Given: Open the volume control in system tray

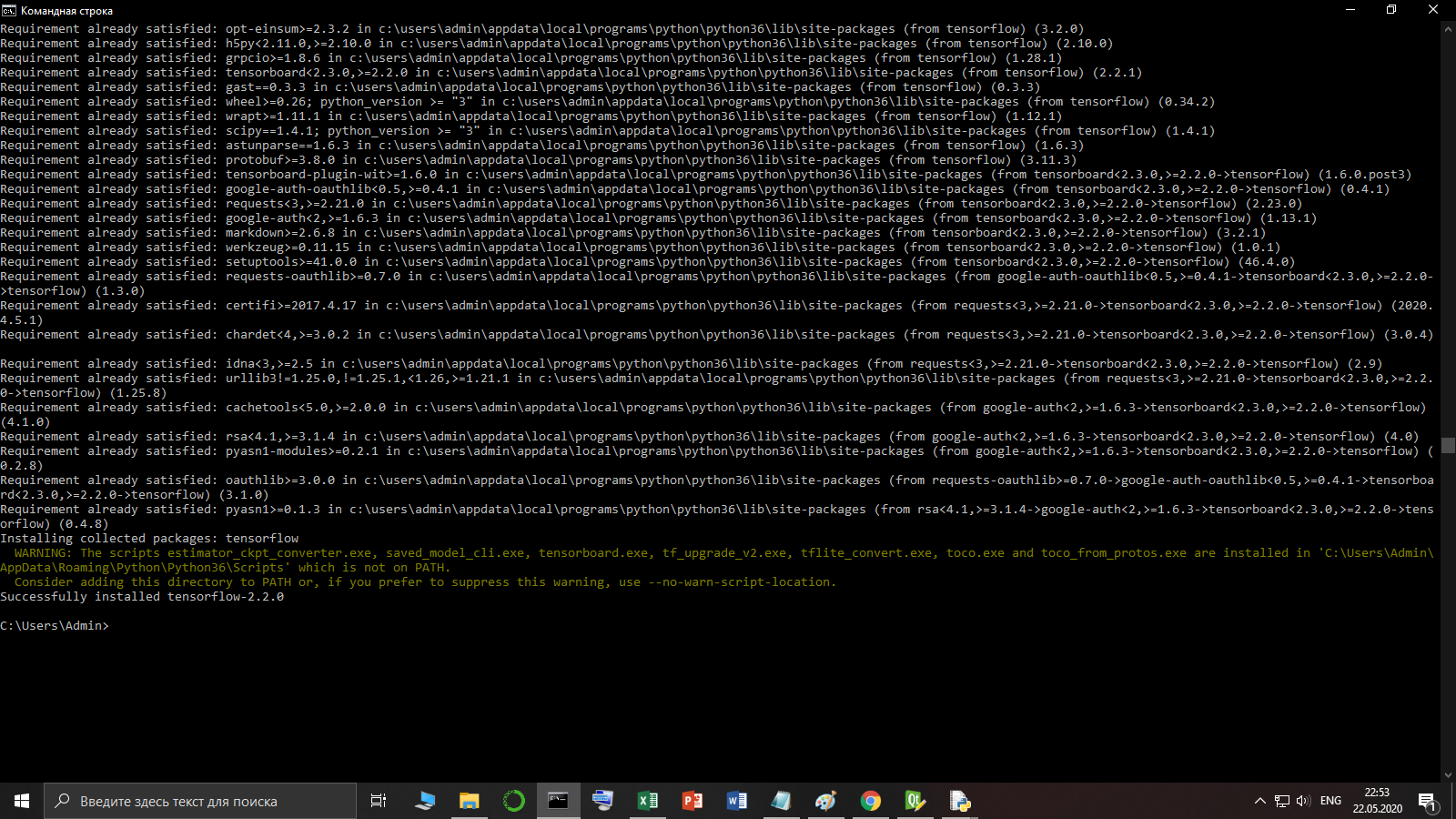Looking at the screenshot, I should tap(1303, 801).
